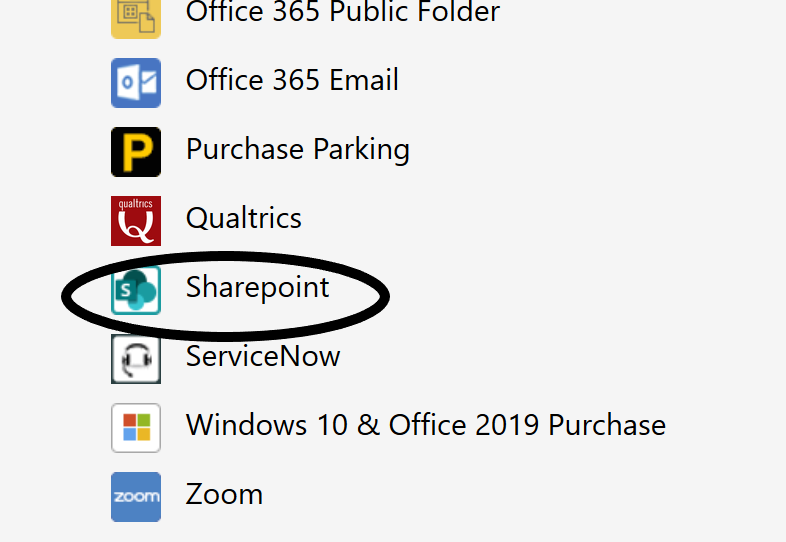Click the yellow P Purchase Parking icon

click(x=135, y=151)
